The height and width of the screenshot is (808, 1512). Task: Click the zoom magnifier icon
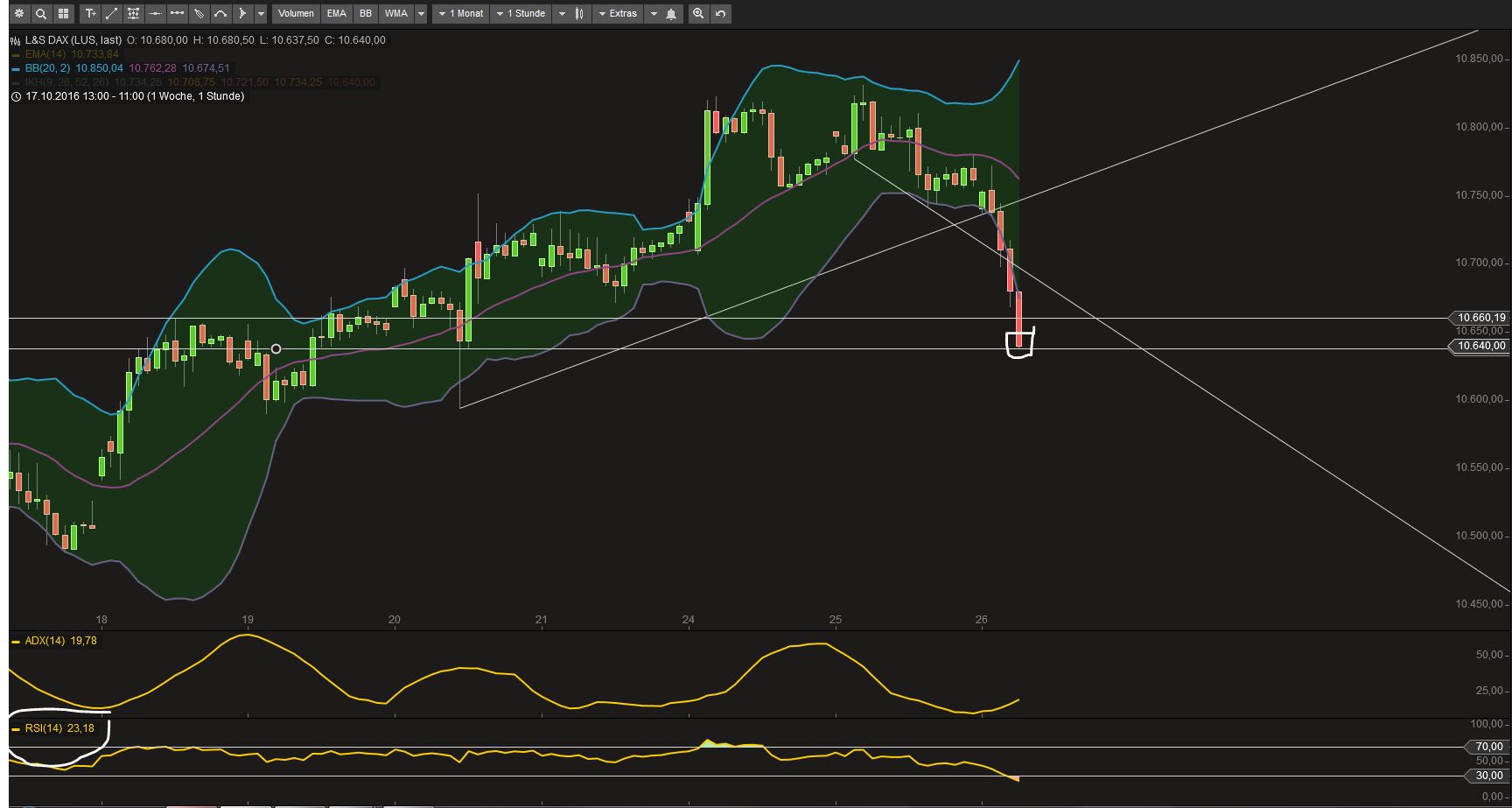[x=697, y=13]
